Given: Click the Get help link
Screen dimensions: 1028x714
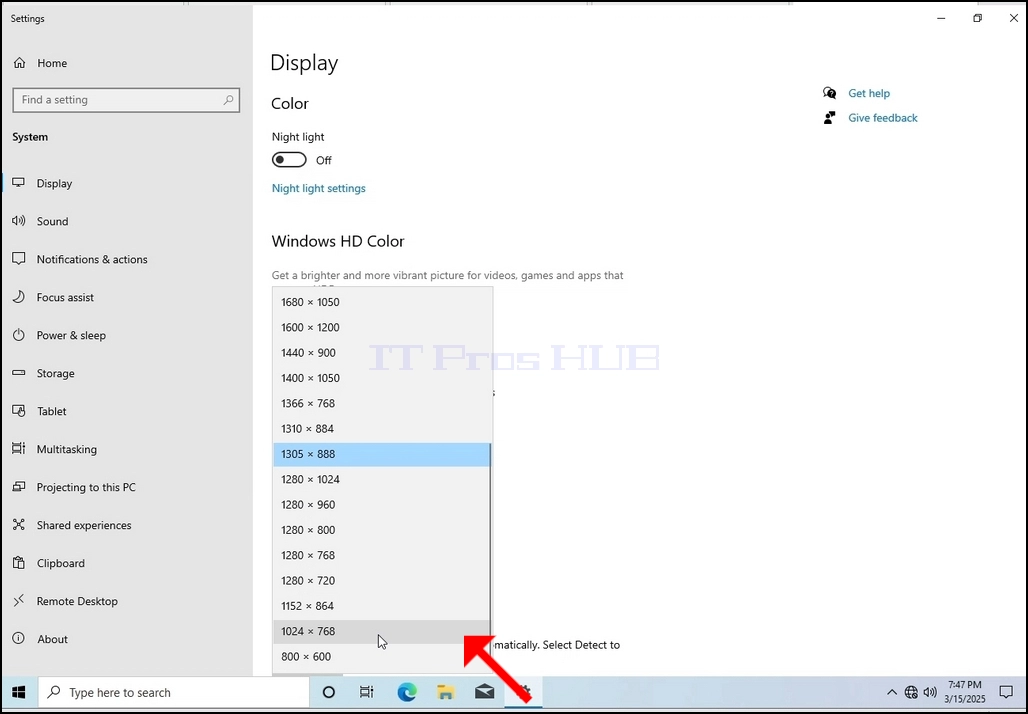Looking at the screenshot, I should point(869,93).
